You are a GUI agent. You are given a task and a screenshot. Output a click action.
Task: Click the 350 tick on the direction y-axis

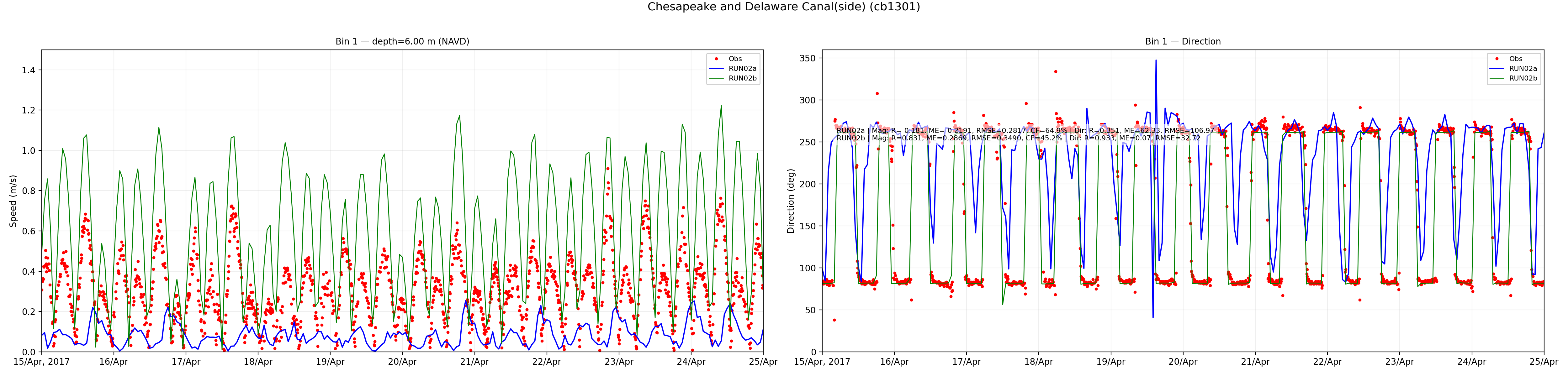808,58
